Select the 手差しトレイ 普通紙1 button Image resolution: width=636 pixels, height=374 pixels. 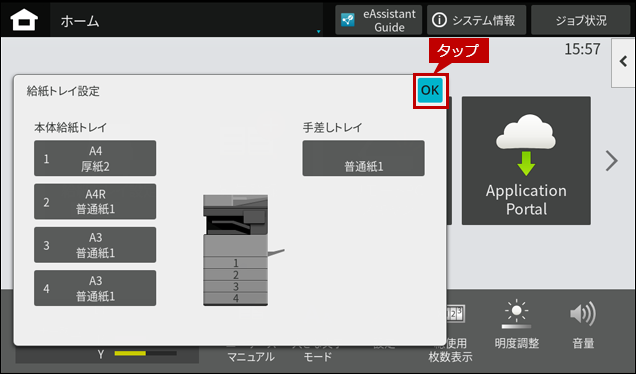pos(363,158)
